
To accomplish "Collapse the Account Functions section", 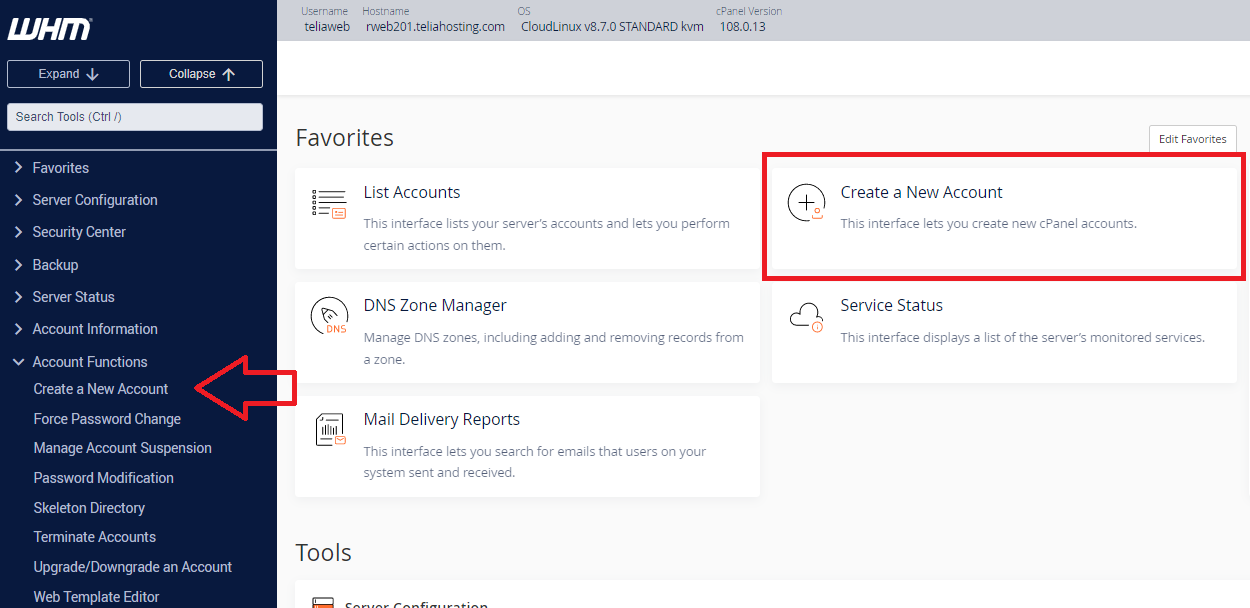I will 89,362.
